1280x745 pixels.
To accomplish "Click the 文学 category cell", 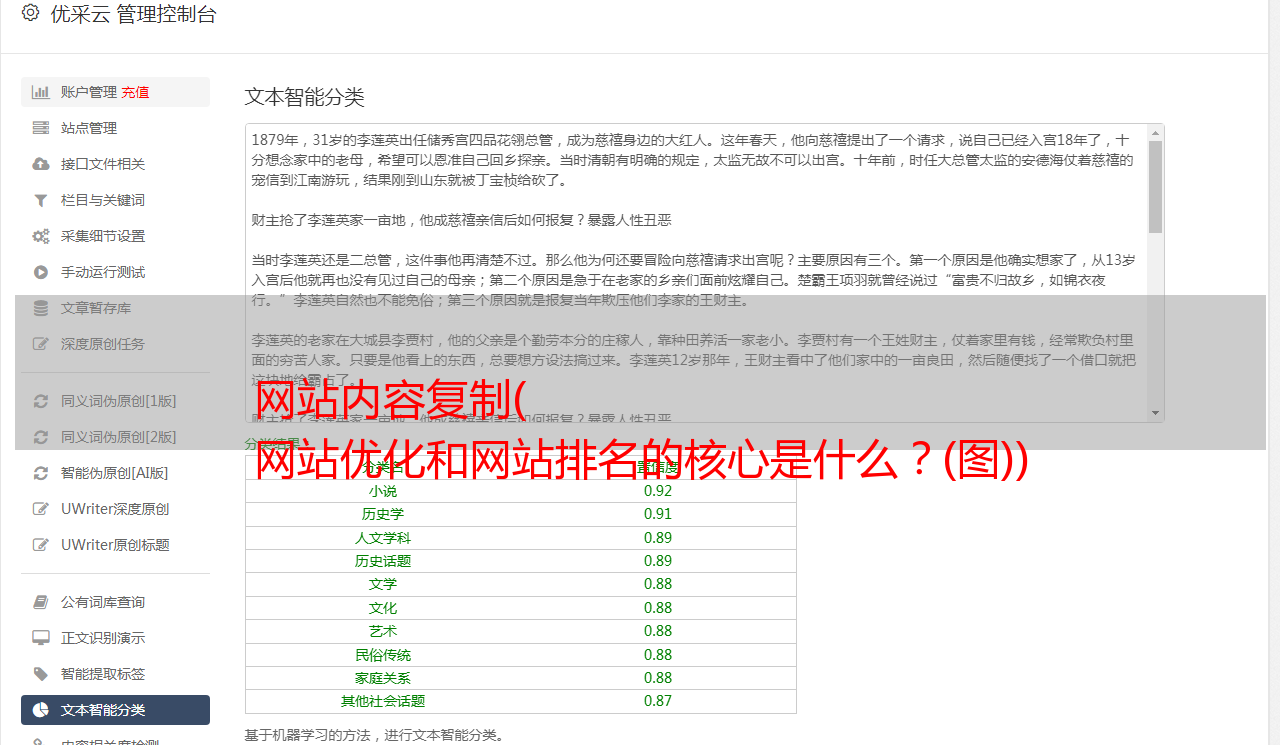I will (x=383, y=584).
